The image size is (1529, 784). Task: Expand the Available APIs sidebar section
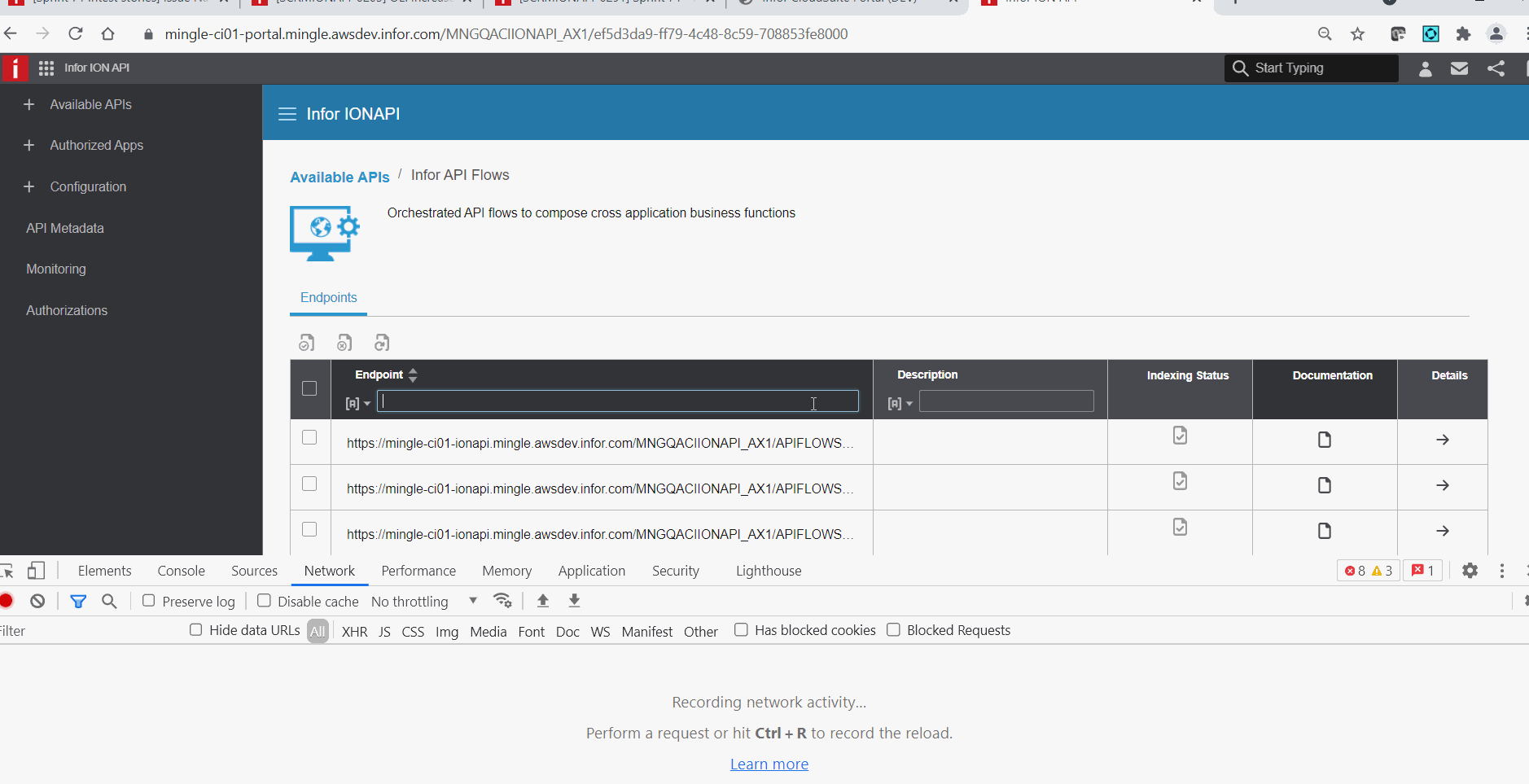[x=29, y=104]
